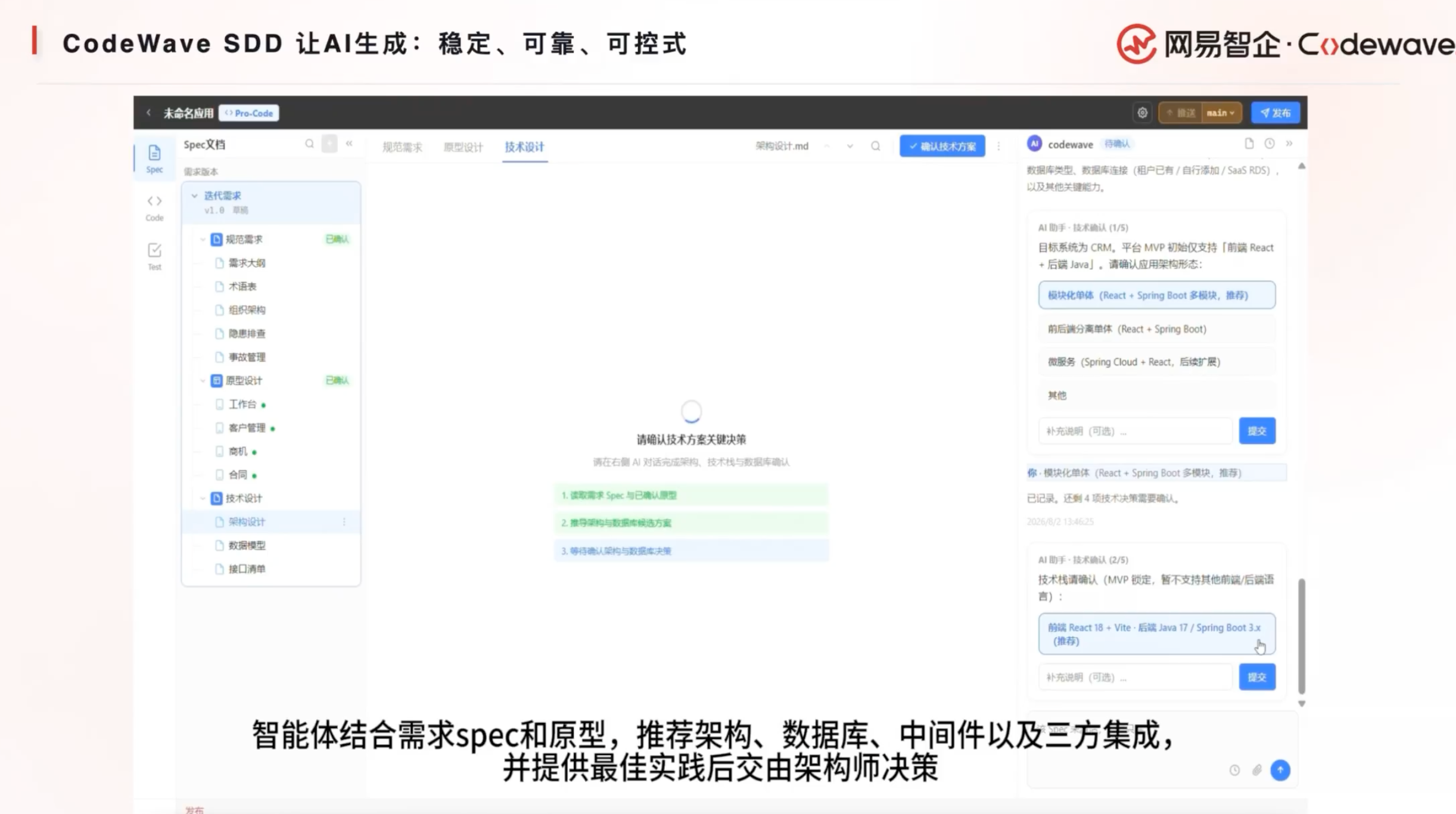Open the Test sidebar panel
This screenshot has height=814, width=1456.
point(154,256)
